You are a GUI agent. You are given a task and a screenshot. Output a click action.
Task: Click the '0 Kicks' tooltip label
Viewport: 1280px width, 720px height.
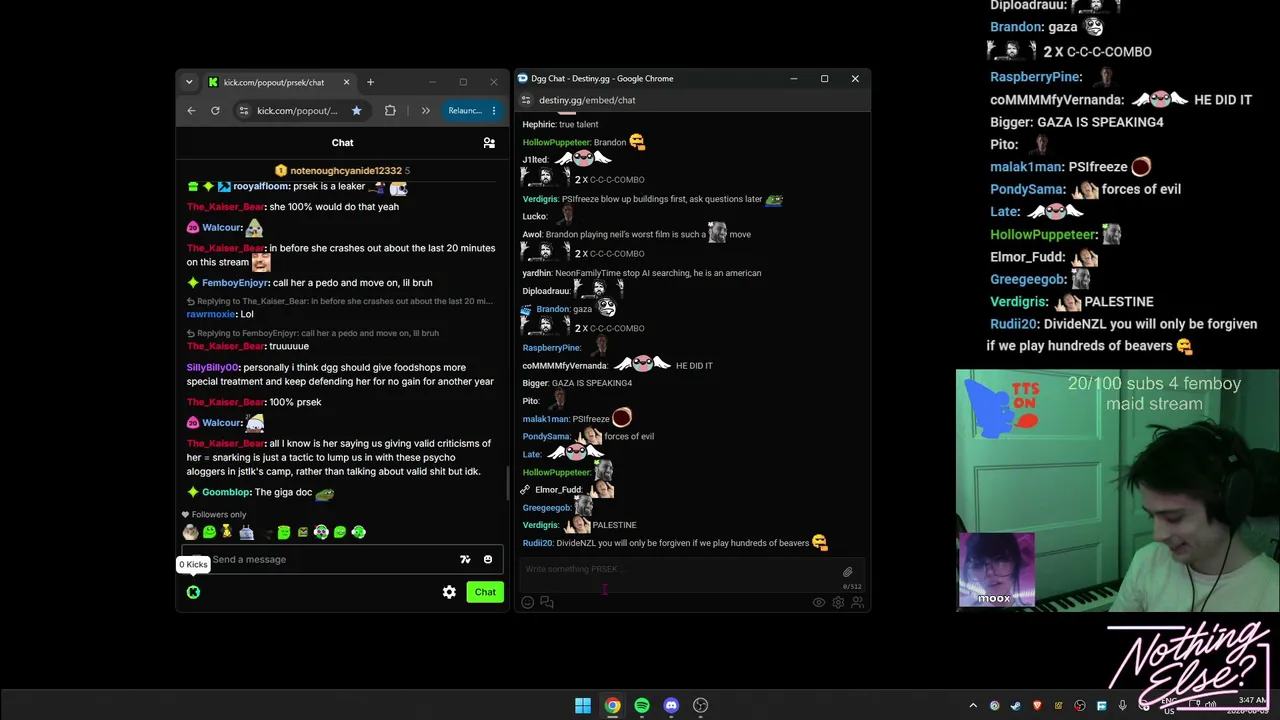point(193,565)
